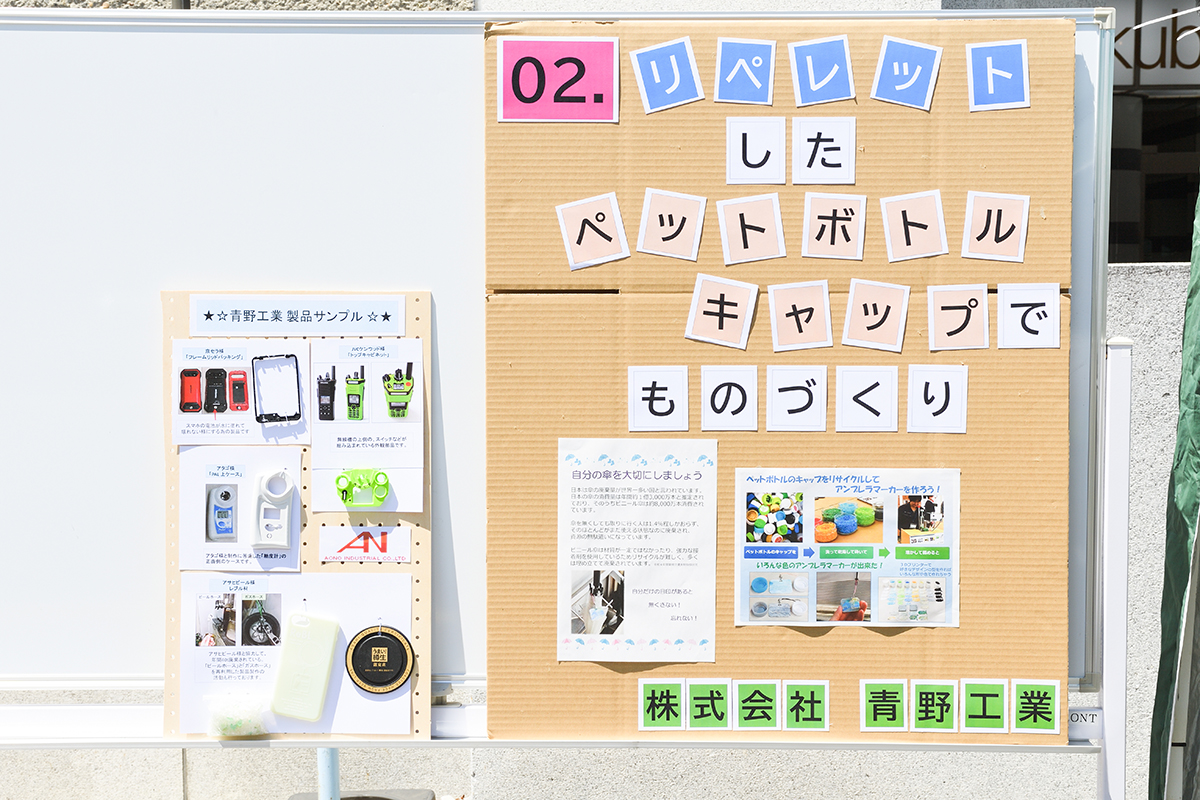This screenshot has width=1200, height=800.
Task: Click the white た letter card
Action: (824, 150)
